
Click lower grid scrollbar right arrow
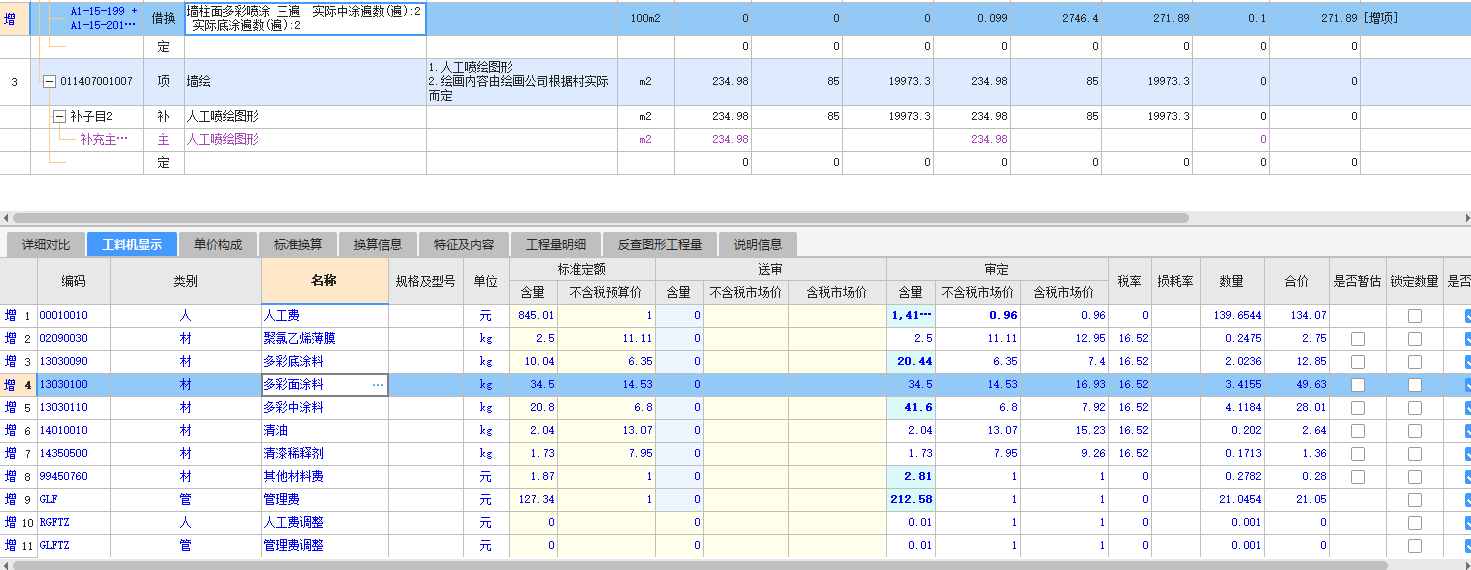(x=1465, y=565)
